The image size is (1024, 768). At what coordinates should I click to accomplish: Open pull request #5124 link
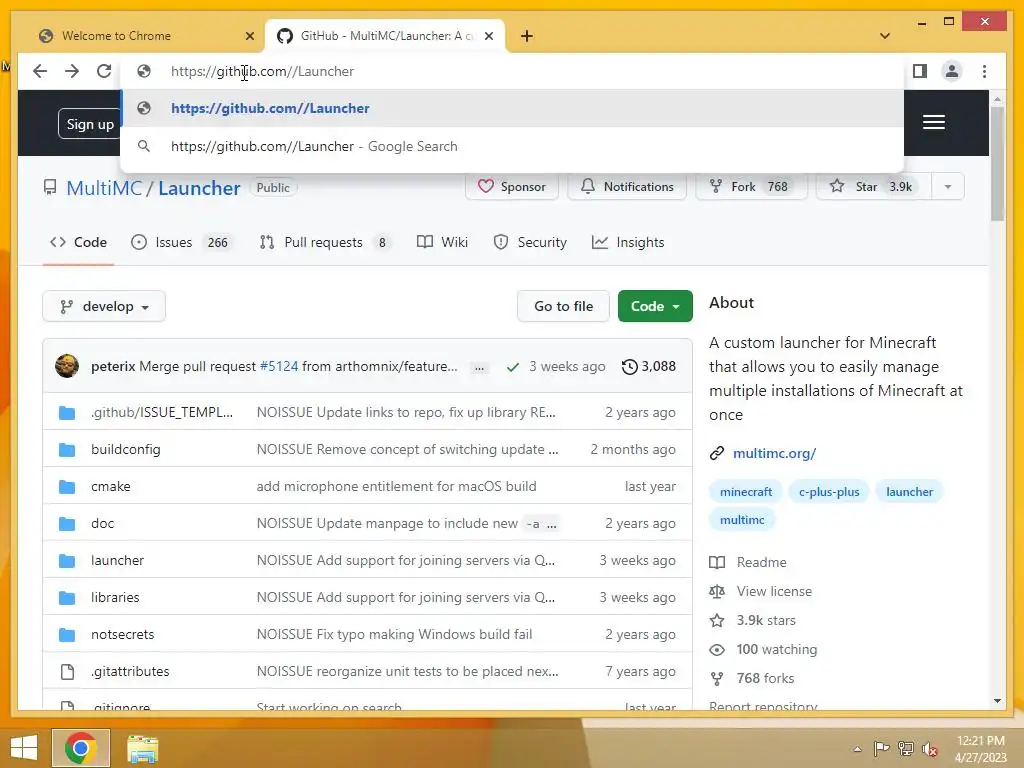point(279,366)
